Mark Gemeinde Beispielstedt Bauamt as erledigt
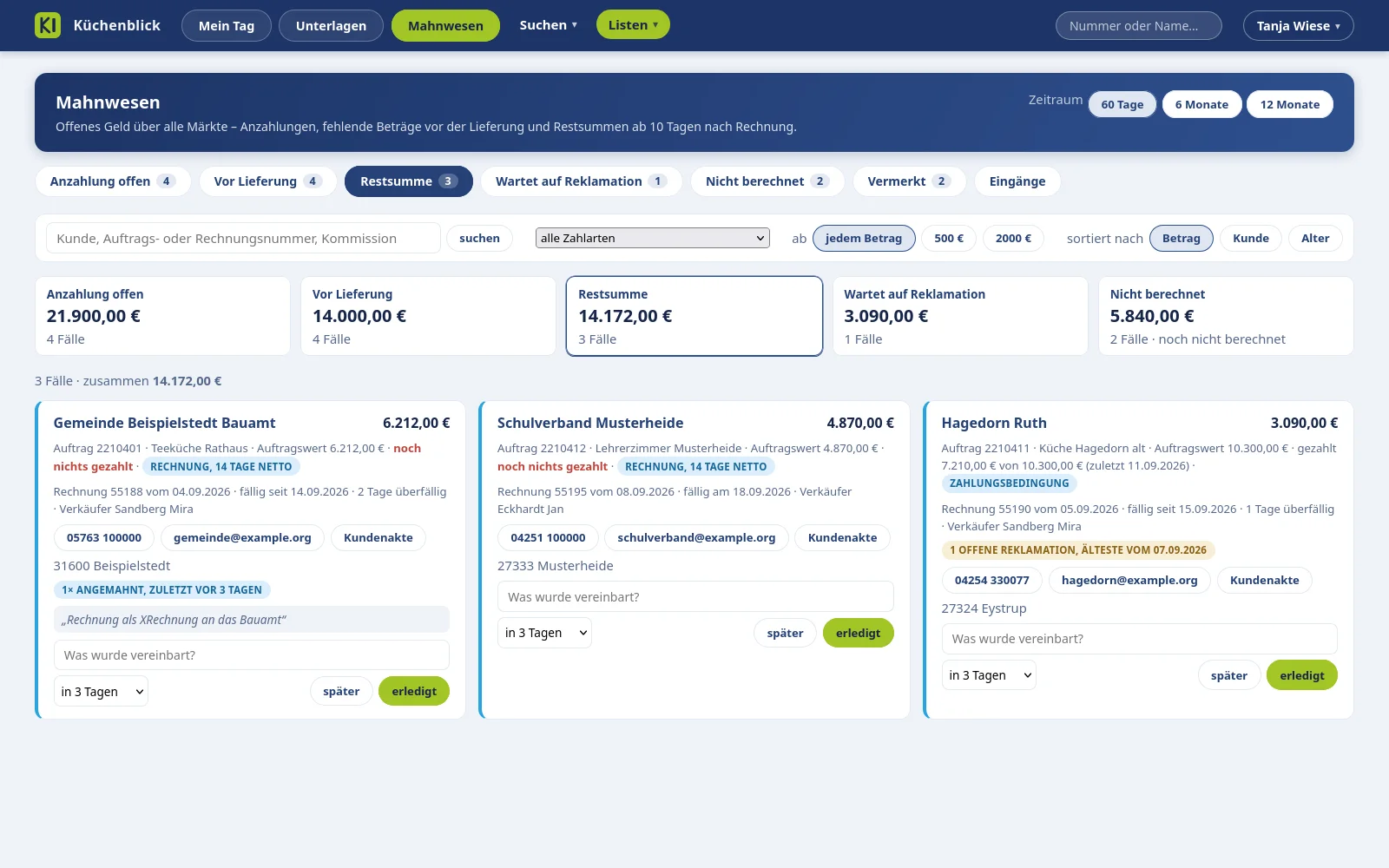The width and height of the screenshot is (1389, 868). tap(414, 691)
